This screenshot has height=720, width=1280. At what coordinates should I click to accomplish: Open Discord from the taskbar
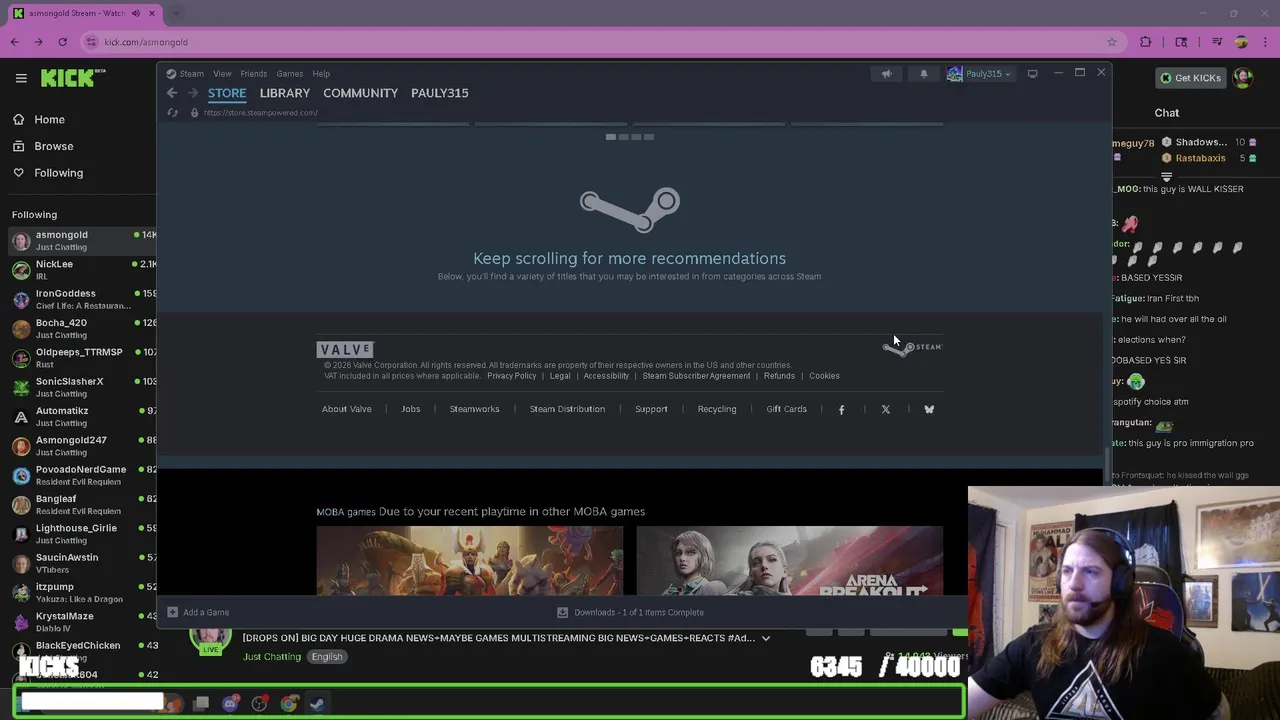[231, 703]
